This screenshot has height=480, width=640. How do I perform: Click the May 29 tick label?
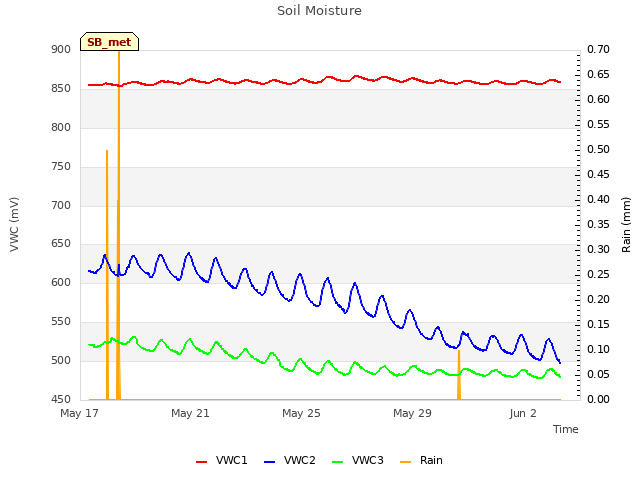pos(412,413)
